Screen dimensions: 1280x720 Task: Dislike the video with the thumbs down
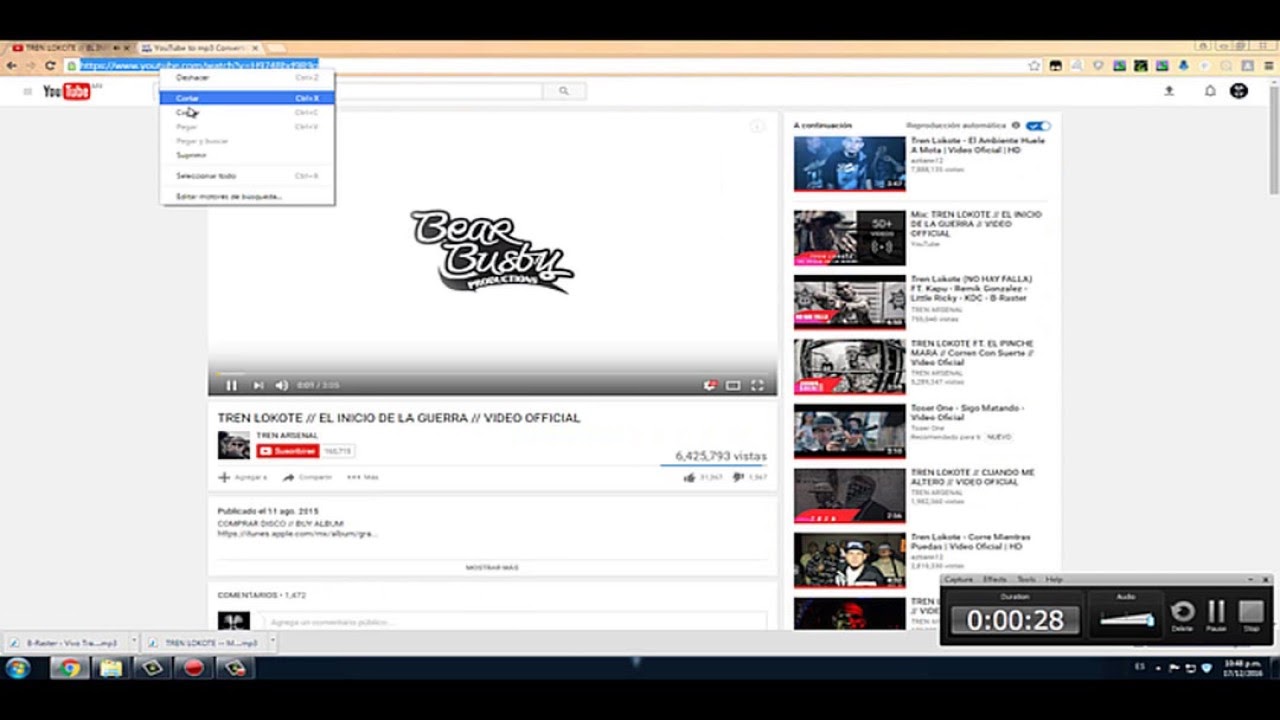[x=738, y=478]
